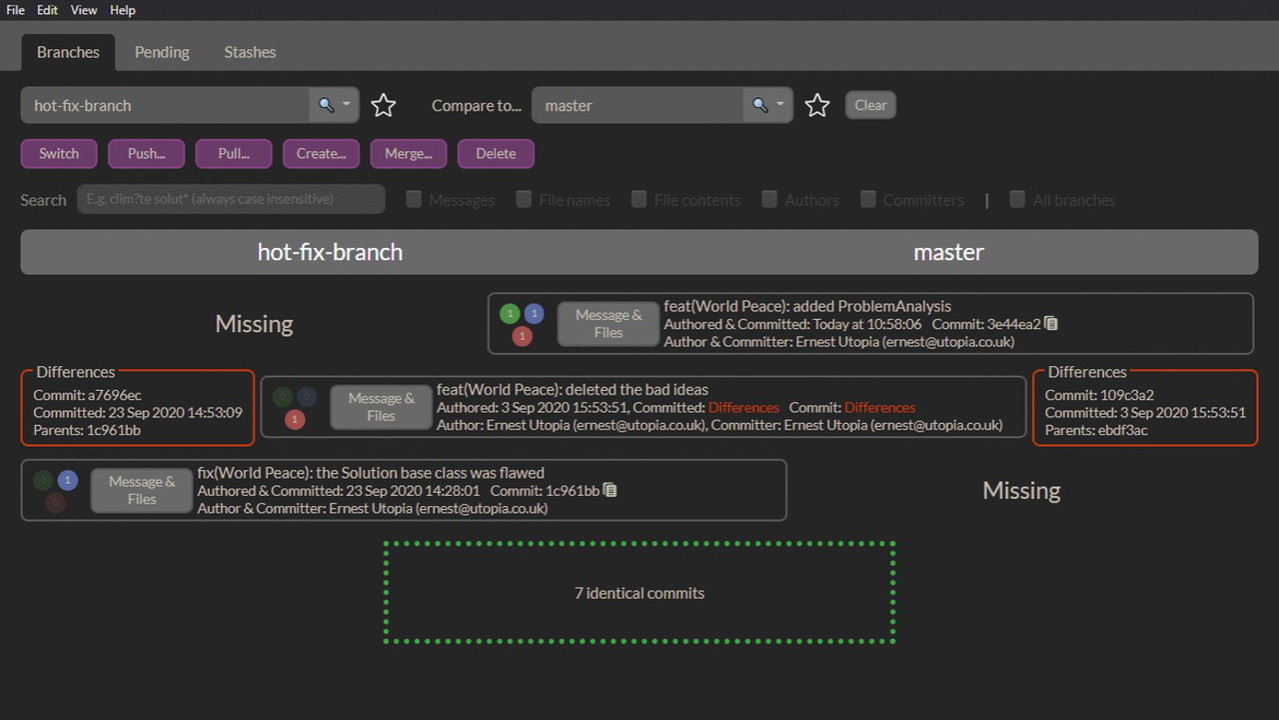Image resolution: width=1279 pixels, height=720 pixels.
Task: Click Clear to reset comparison branch
Action: click(x=870, y=105)
